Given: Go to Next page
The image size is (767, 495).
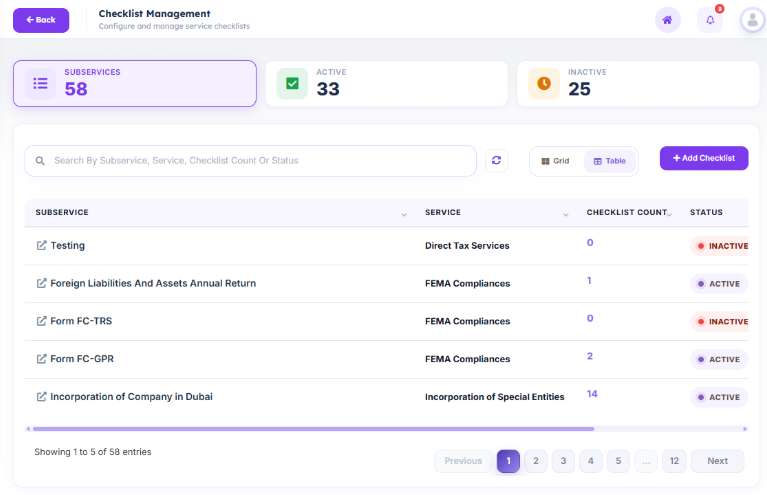Looking at the screenshot, I should coord(718,461).
